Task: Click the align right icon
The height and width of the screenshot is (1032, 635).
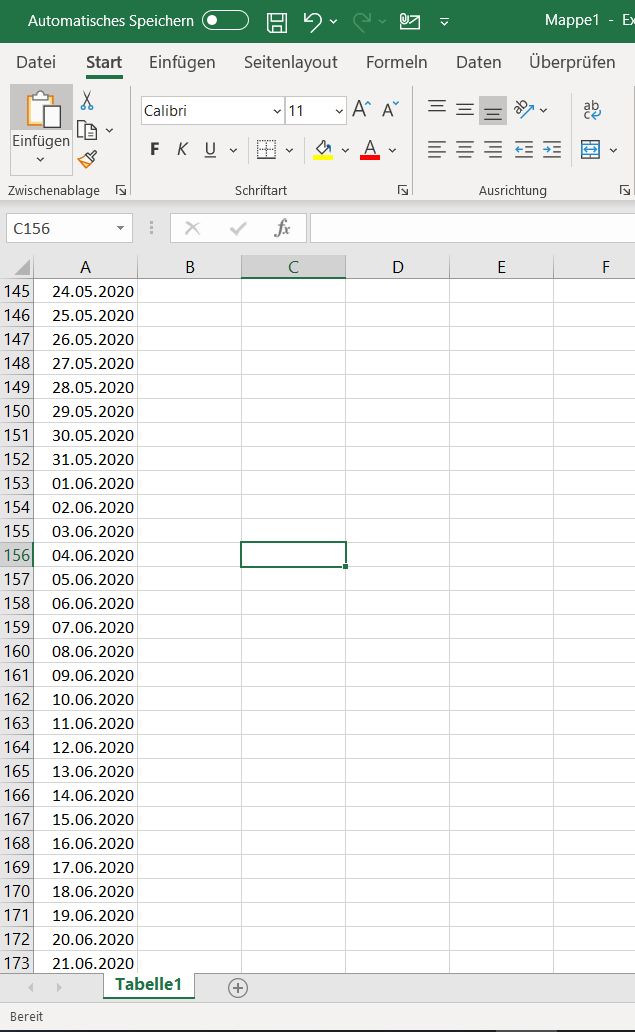Action: pyautogui.click(x=493, y=149)
